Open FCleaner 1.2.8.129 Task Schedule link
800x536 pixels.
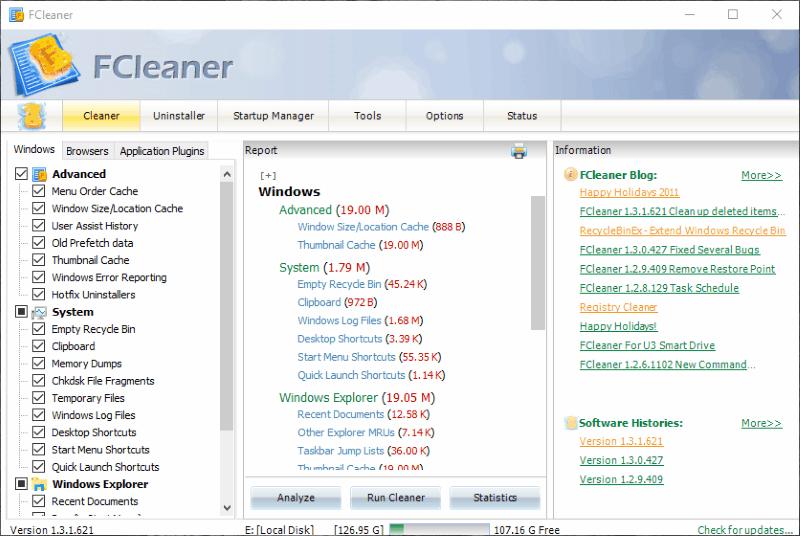point(659,288)
